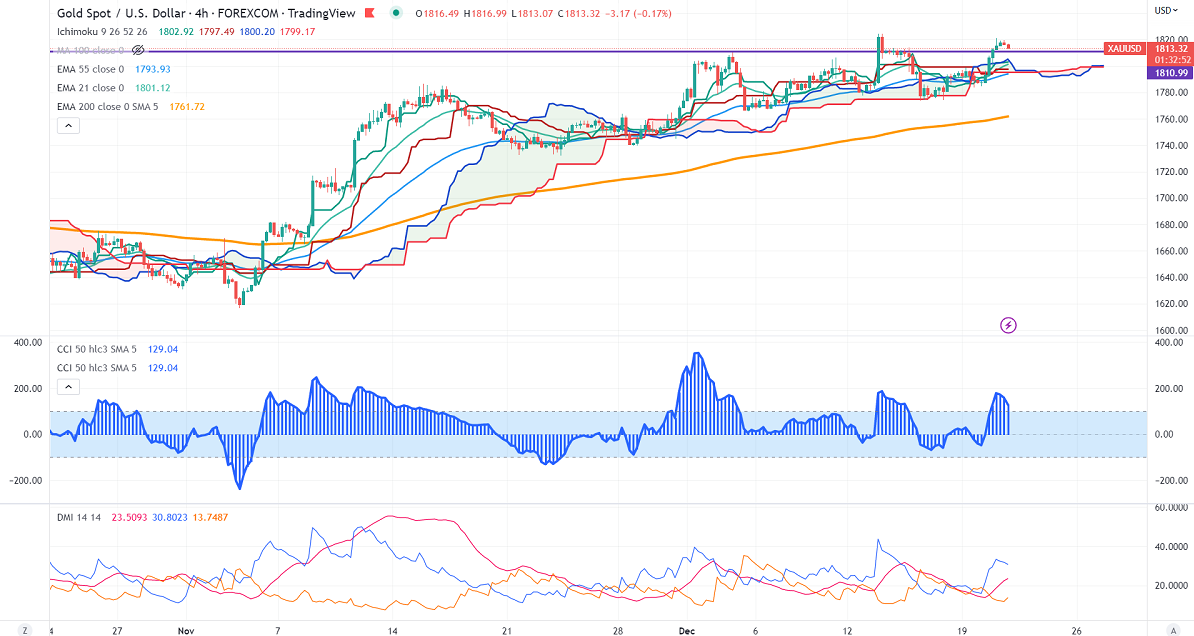Select the second CCI 50 hlc3 SMA 5 legend
This screenshot has width=1194, height=636.
97,368
